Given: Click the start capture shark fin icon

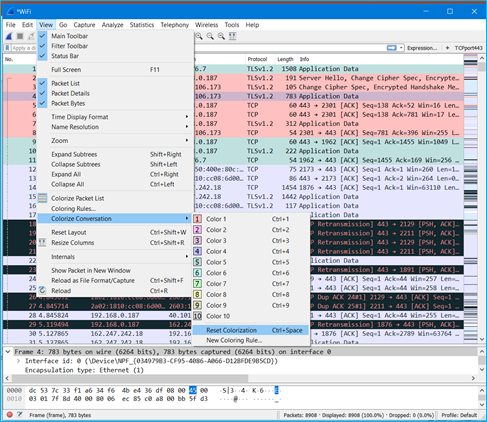Looking at the screenshot, I should point(9,36).
